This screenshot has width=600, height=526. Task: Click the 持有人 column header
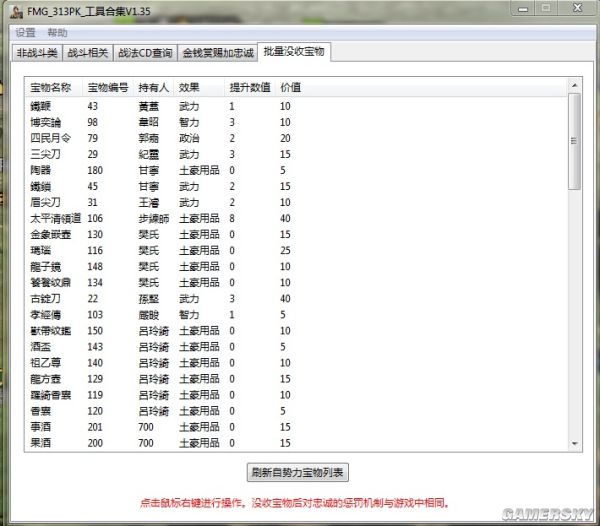pos(154,88)
